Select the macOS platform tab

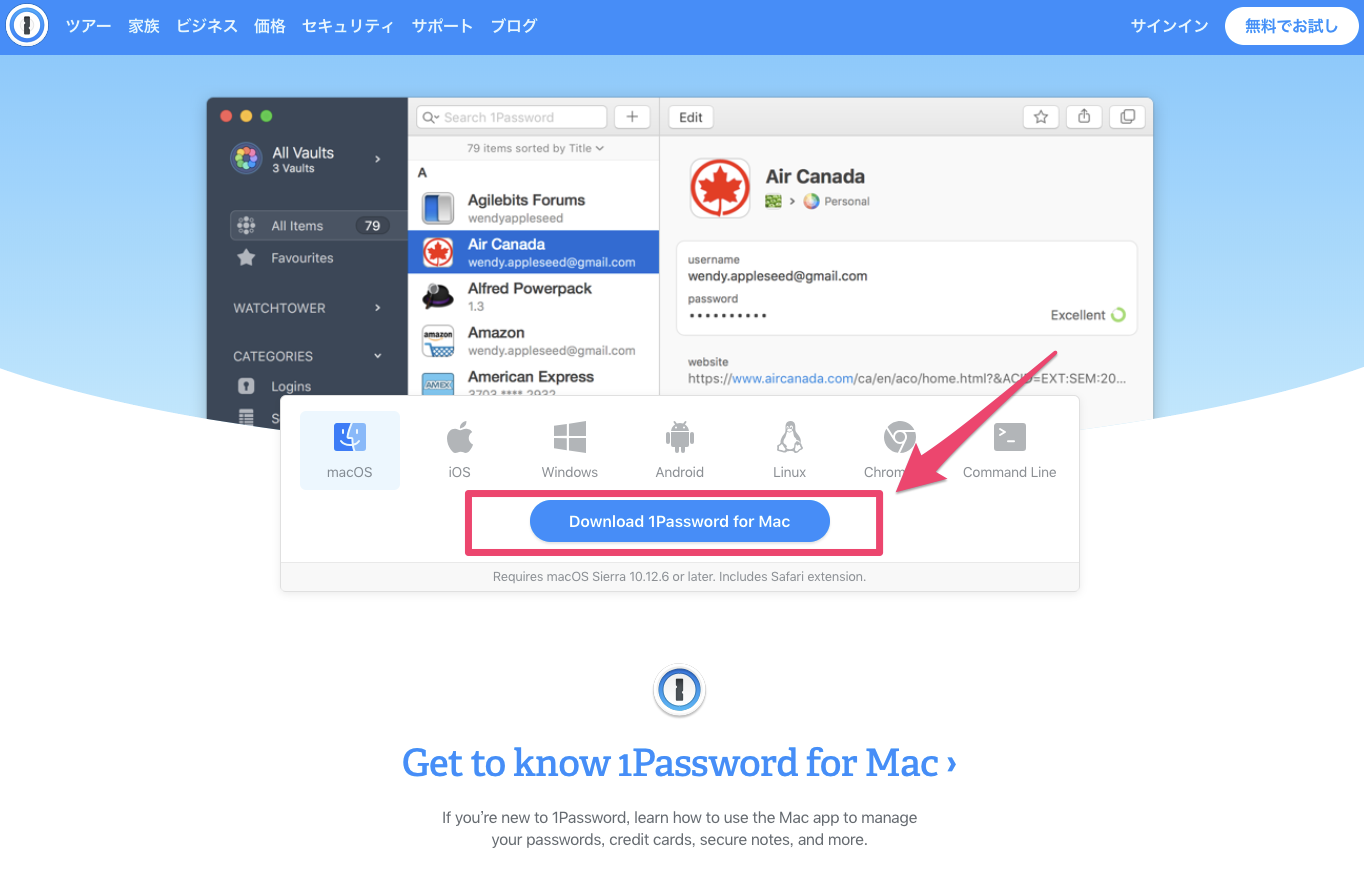coord(349,450)
